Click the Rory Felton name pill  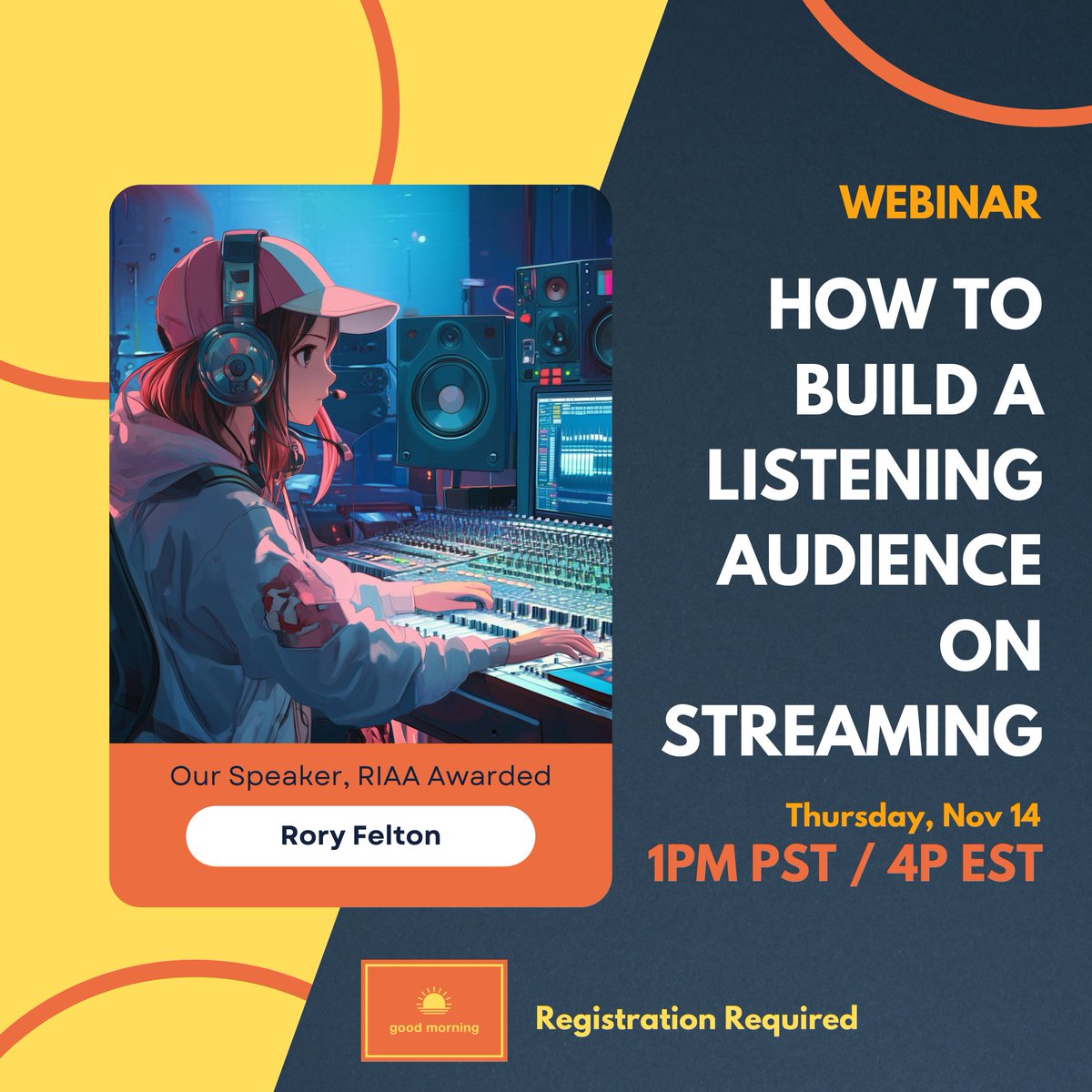(x=360, y=835)
